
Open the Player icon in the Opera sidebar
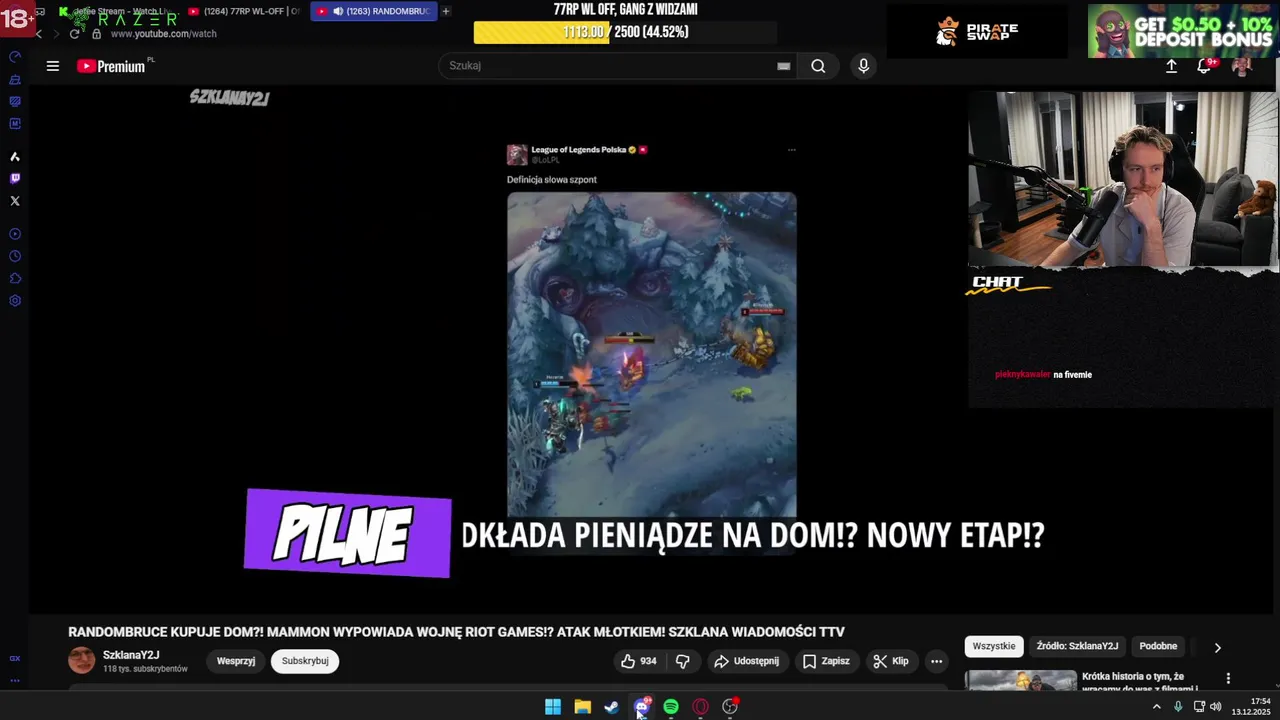(15, 234)
